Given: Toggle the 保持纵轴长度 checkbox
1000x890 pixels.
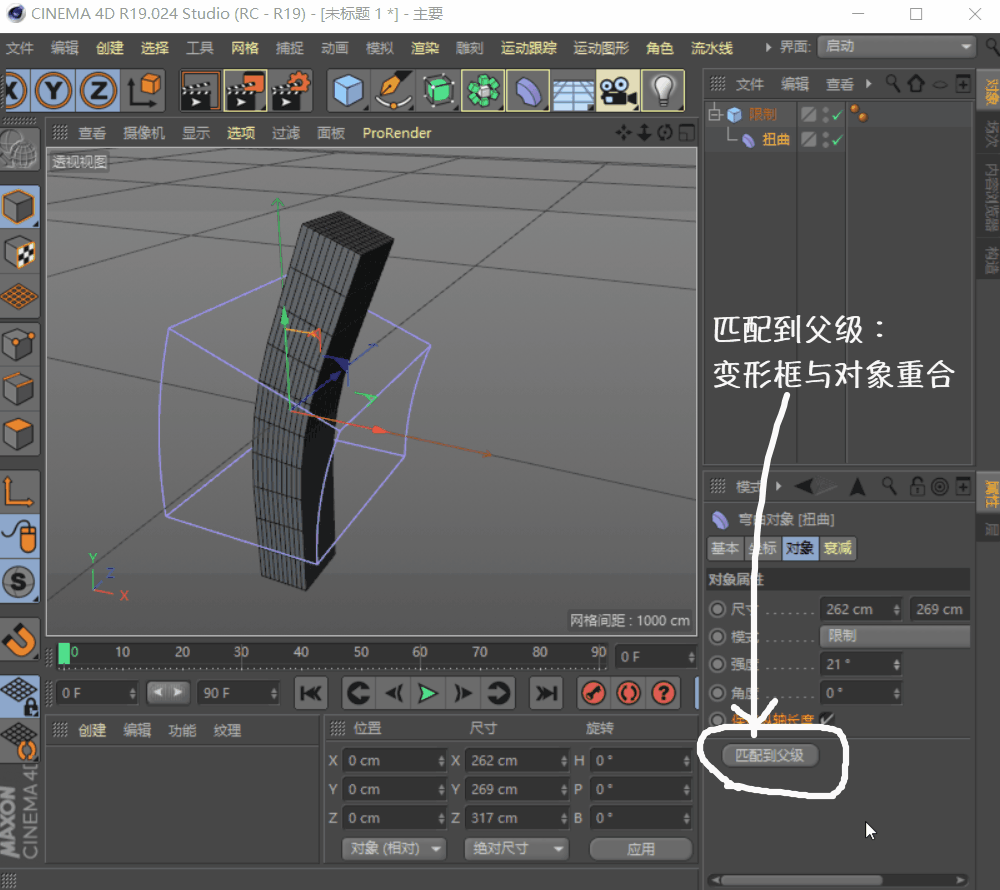Looking at the screenshot, I should [828, 719].
